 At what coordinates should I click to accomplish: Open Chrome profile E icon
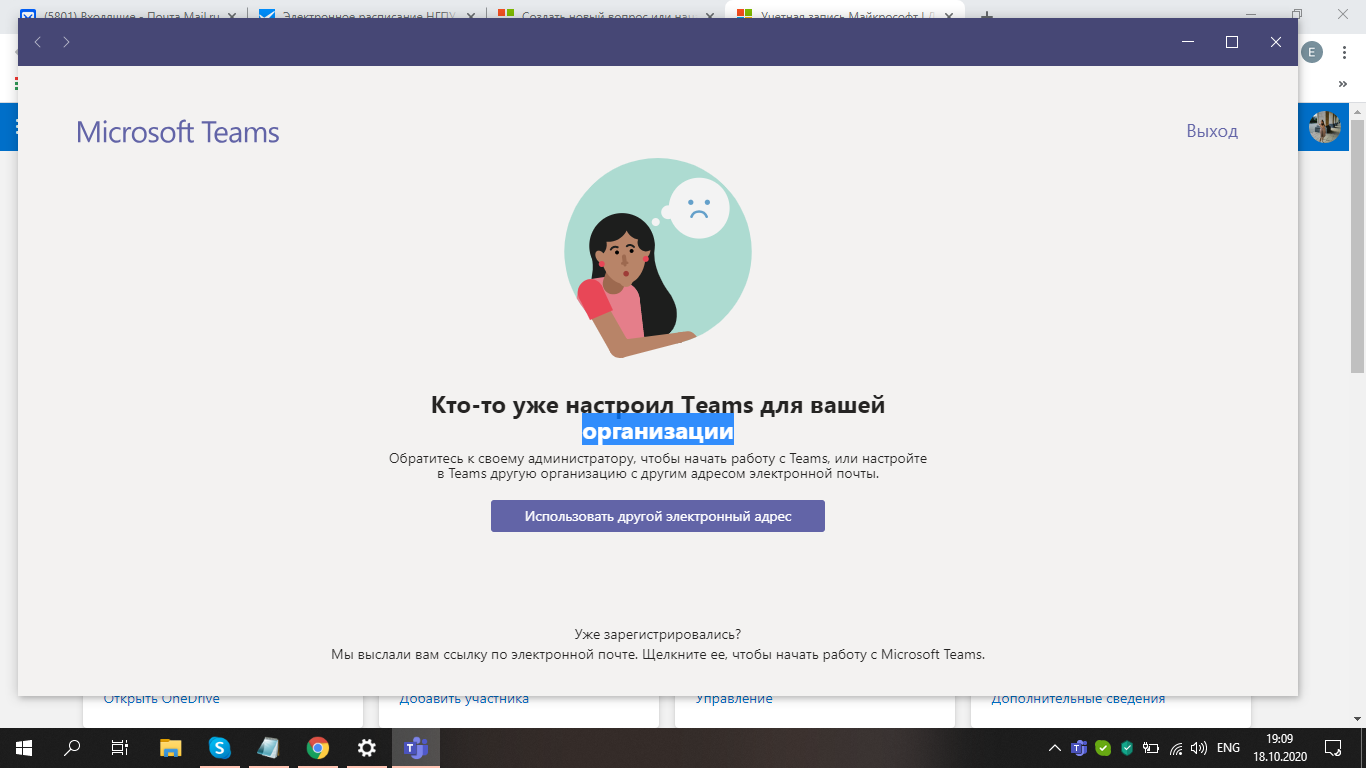[x=1312, y=53]
